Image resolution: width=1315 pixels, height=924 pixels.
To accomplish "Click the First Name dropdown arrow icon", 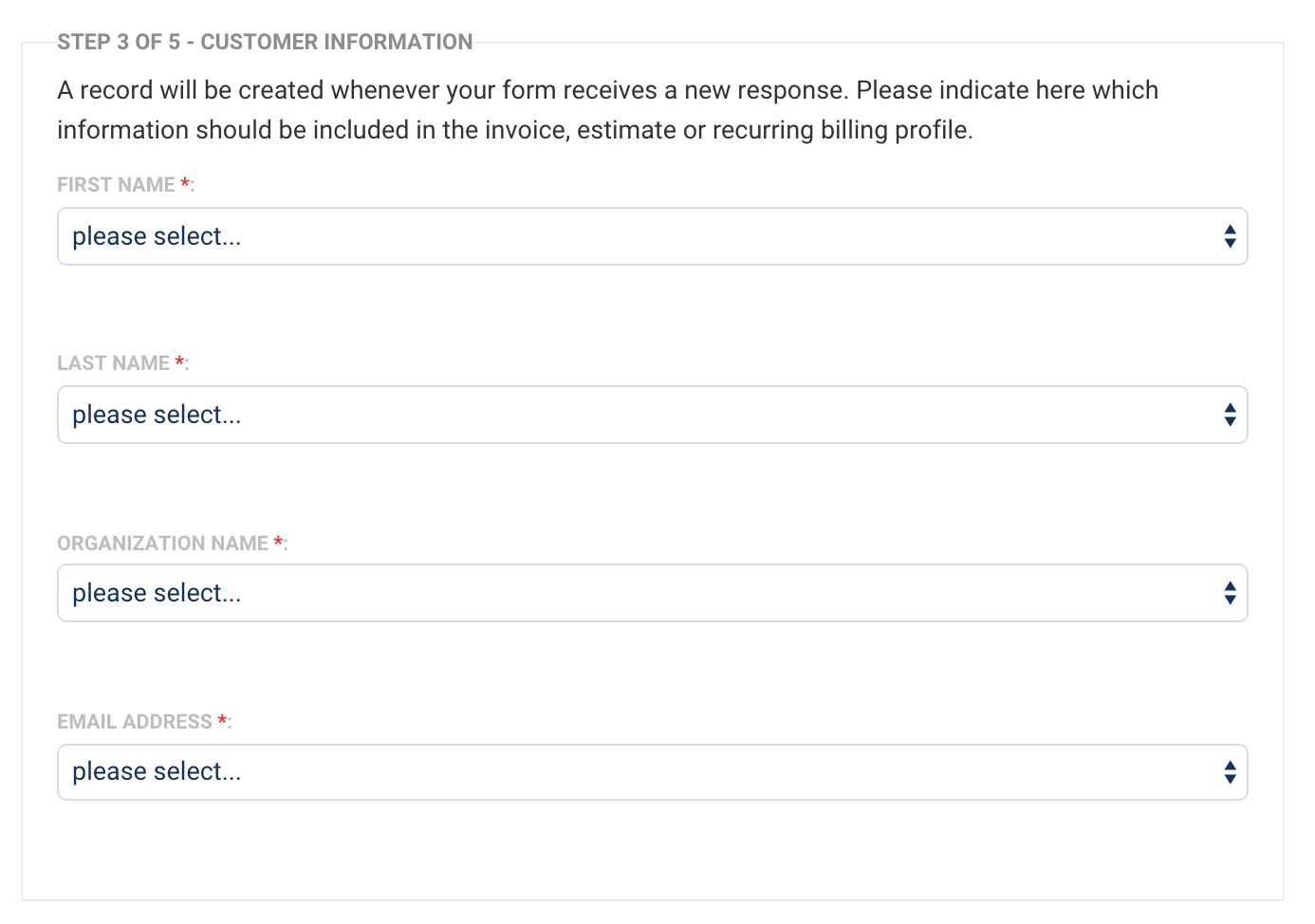I will (1230, 236).
